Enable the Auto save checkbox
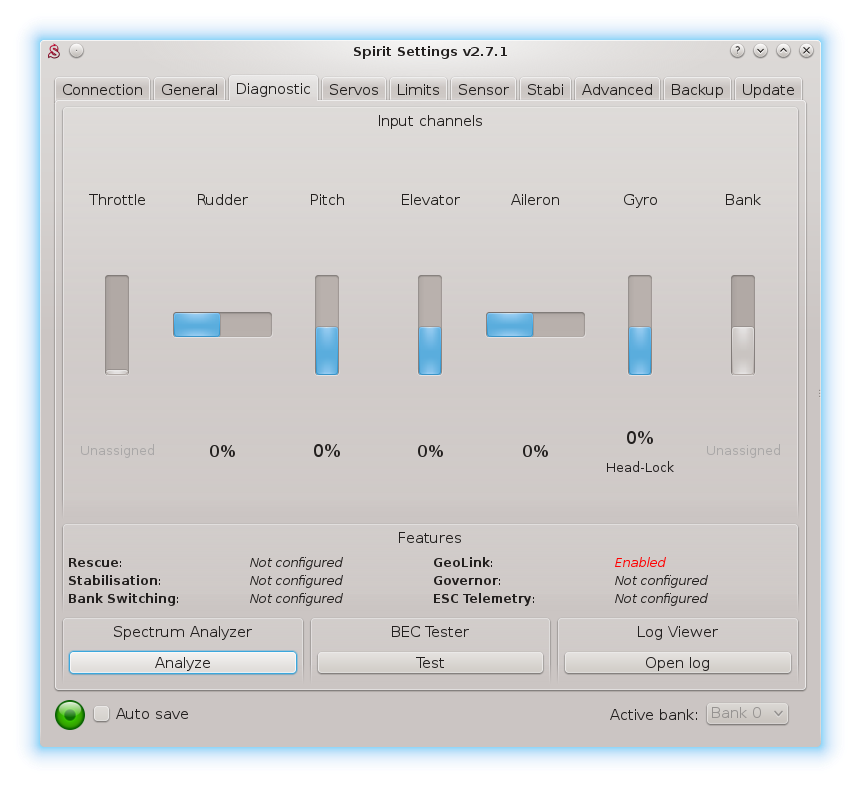Viewport: 861px width, 787px height. point(102,714)
